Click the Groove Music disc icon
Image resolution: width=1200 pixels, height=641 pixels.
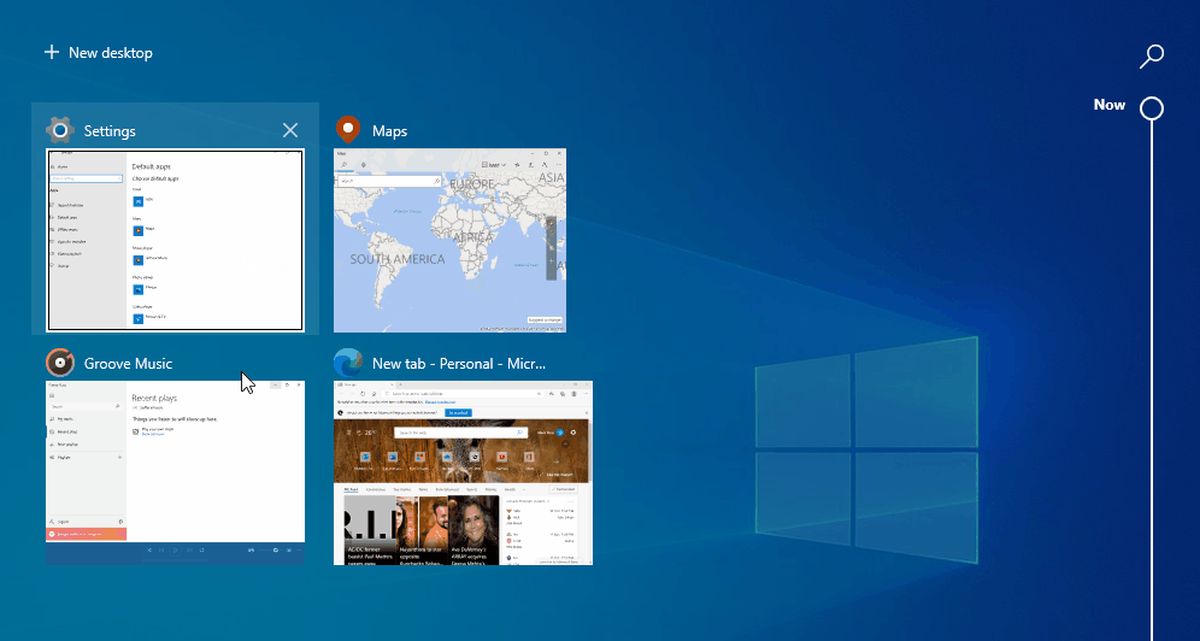click(x=60, y=363)
